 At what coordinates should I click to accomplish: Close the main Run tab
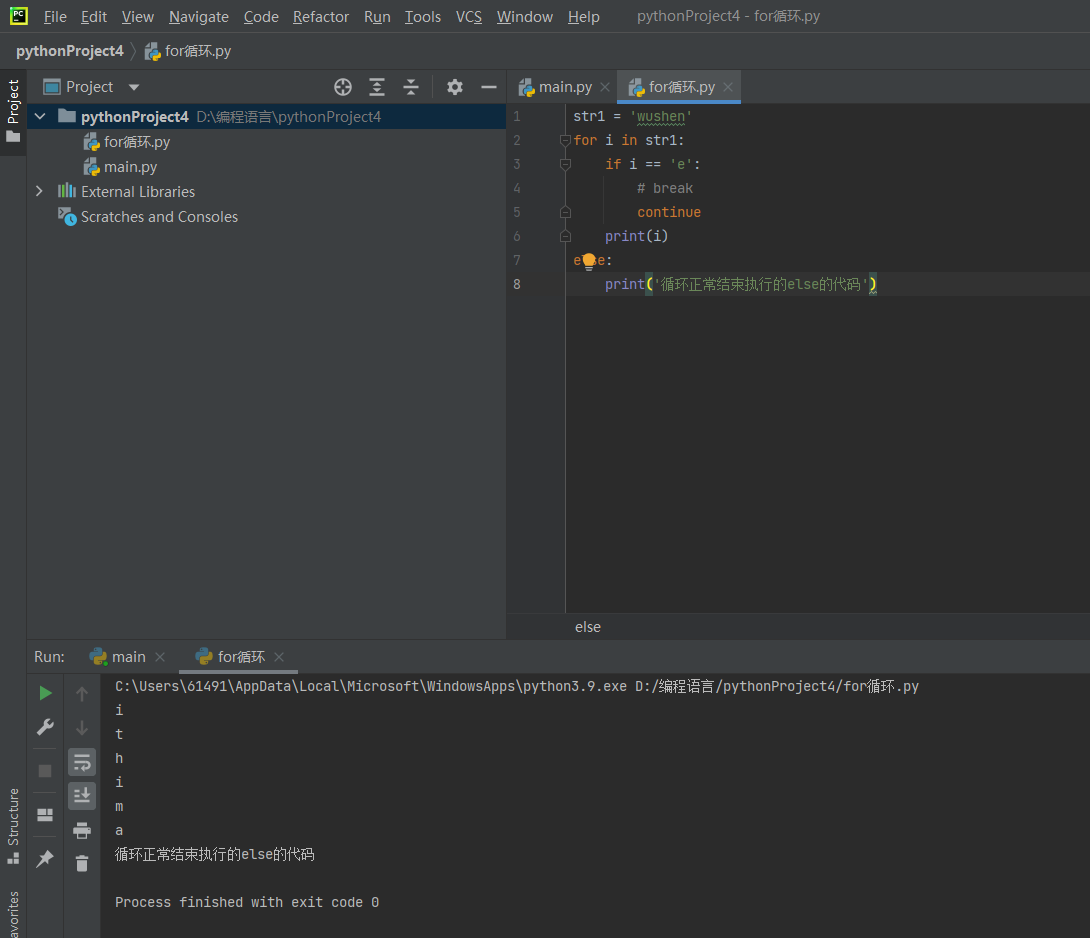point(160,657)
